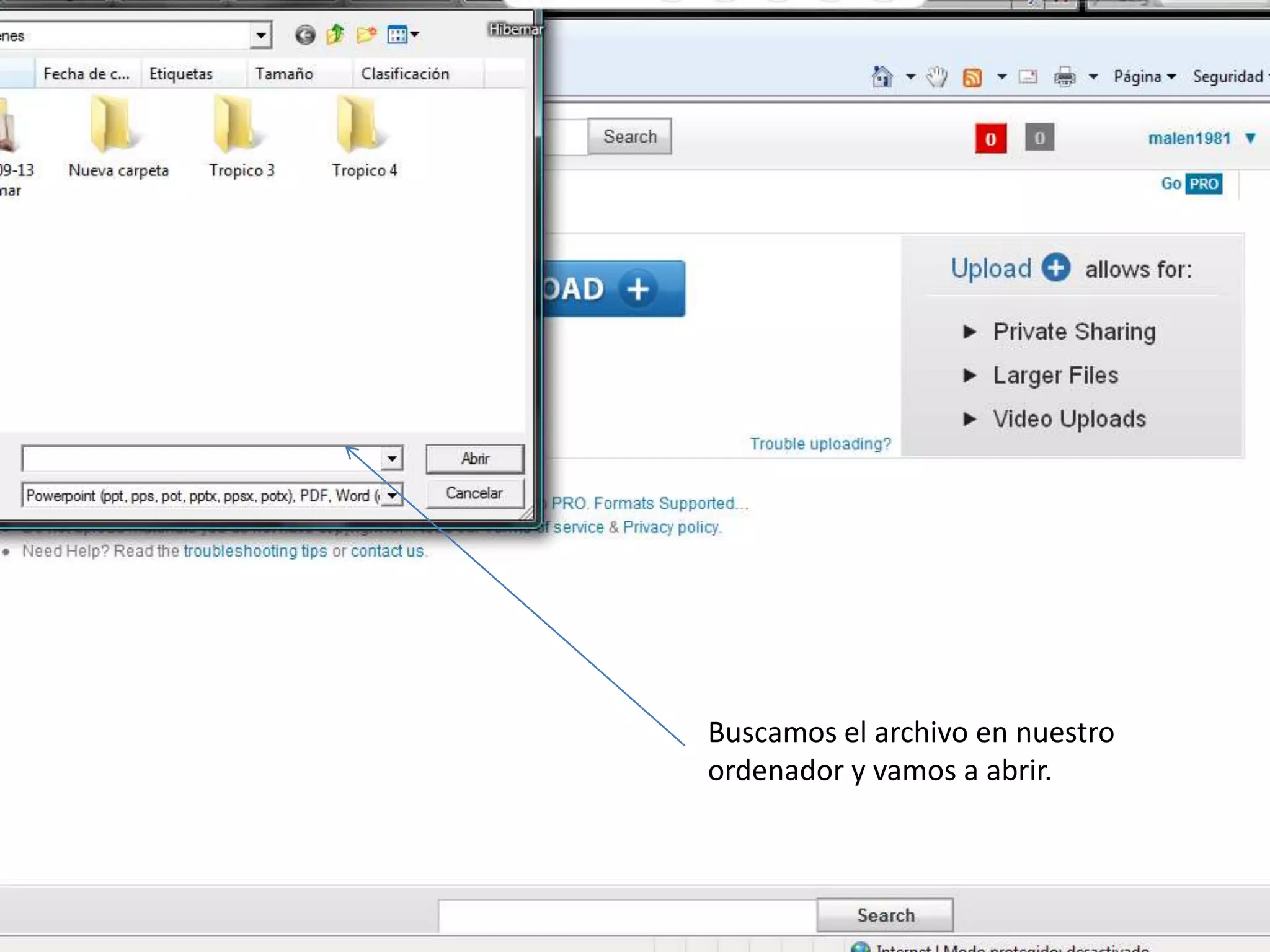Click the up one level folder icon
The image size is (1270, 952).
[335, 34]
